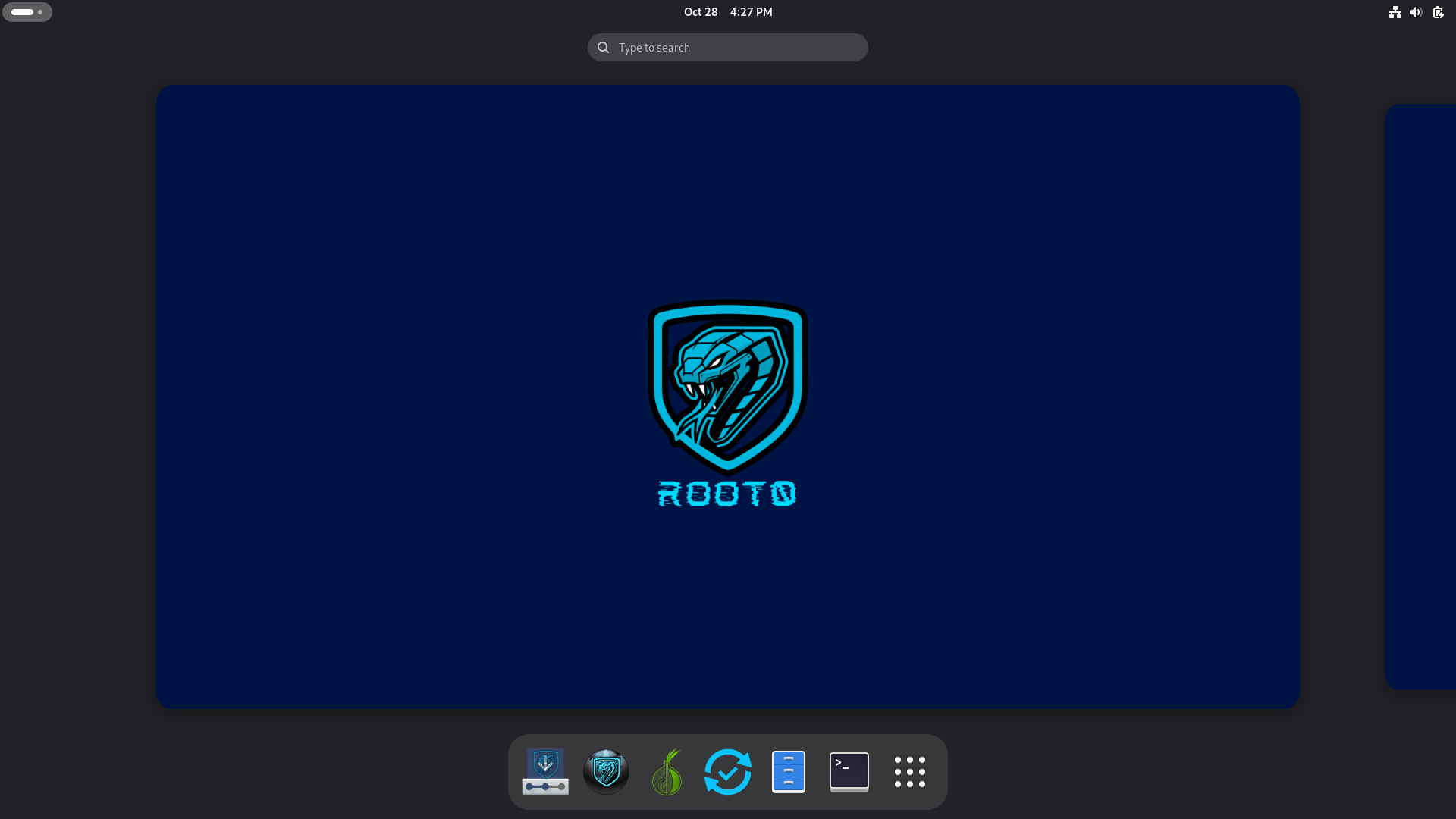Open the calendar via 'Oct 28' date
This screenshot has height=819, width=1456.
(x=700, y=12)
